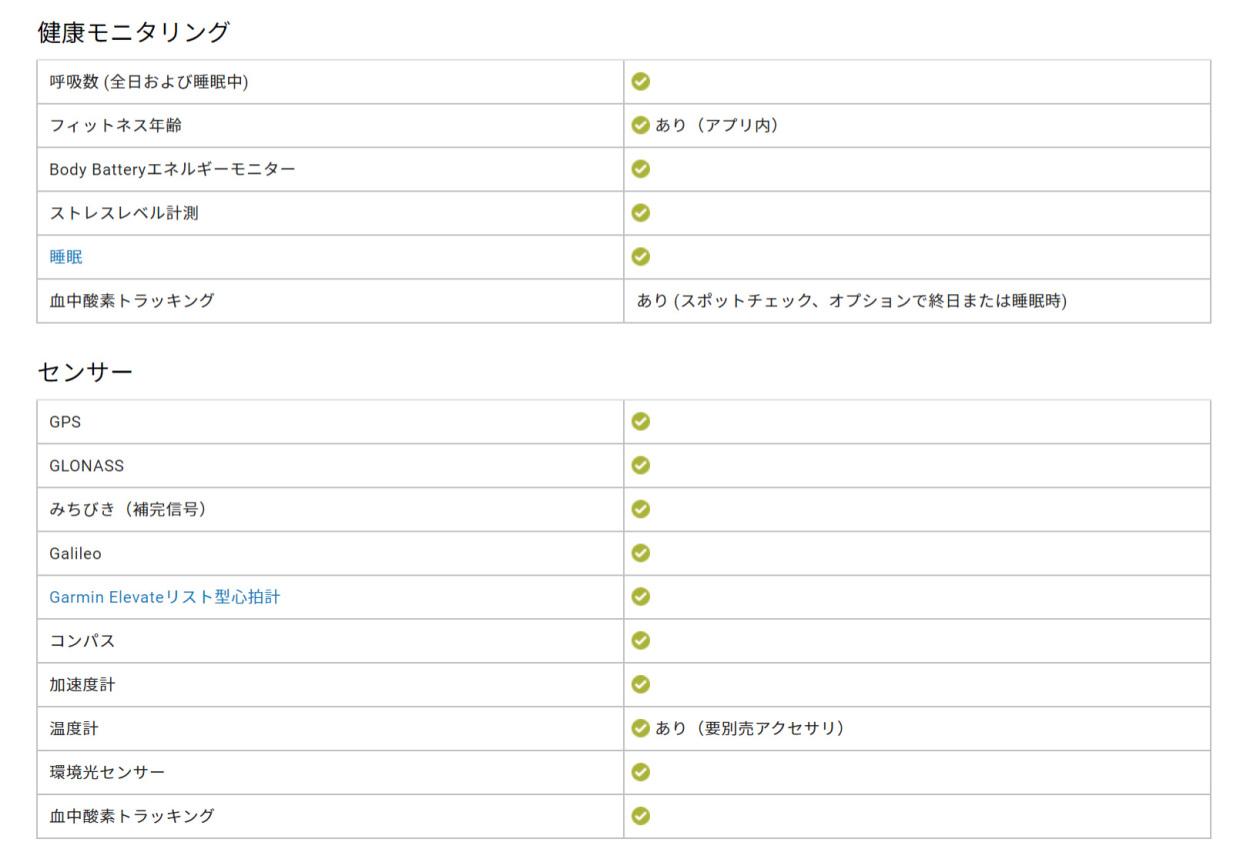Click the フィットネス年齢 row label

point(115,126)
